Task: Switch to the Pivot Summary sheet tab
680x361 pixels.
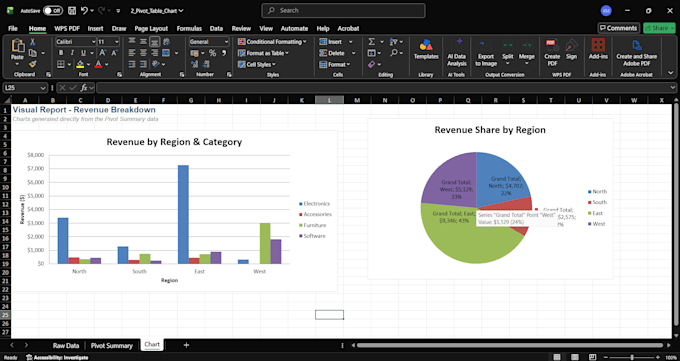Action: tap(111, 345)
